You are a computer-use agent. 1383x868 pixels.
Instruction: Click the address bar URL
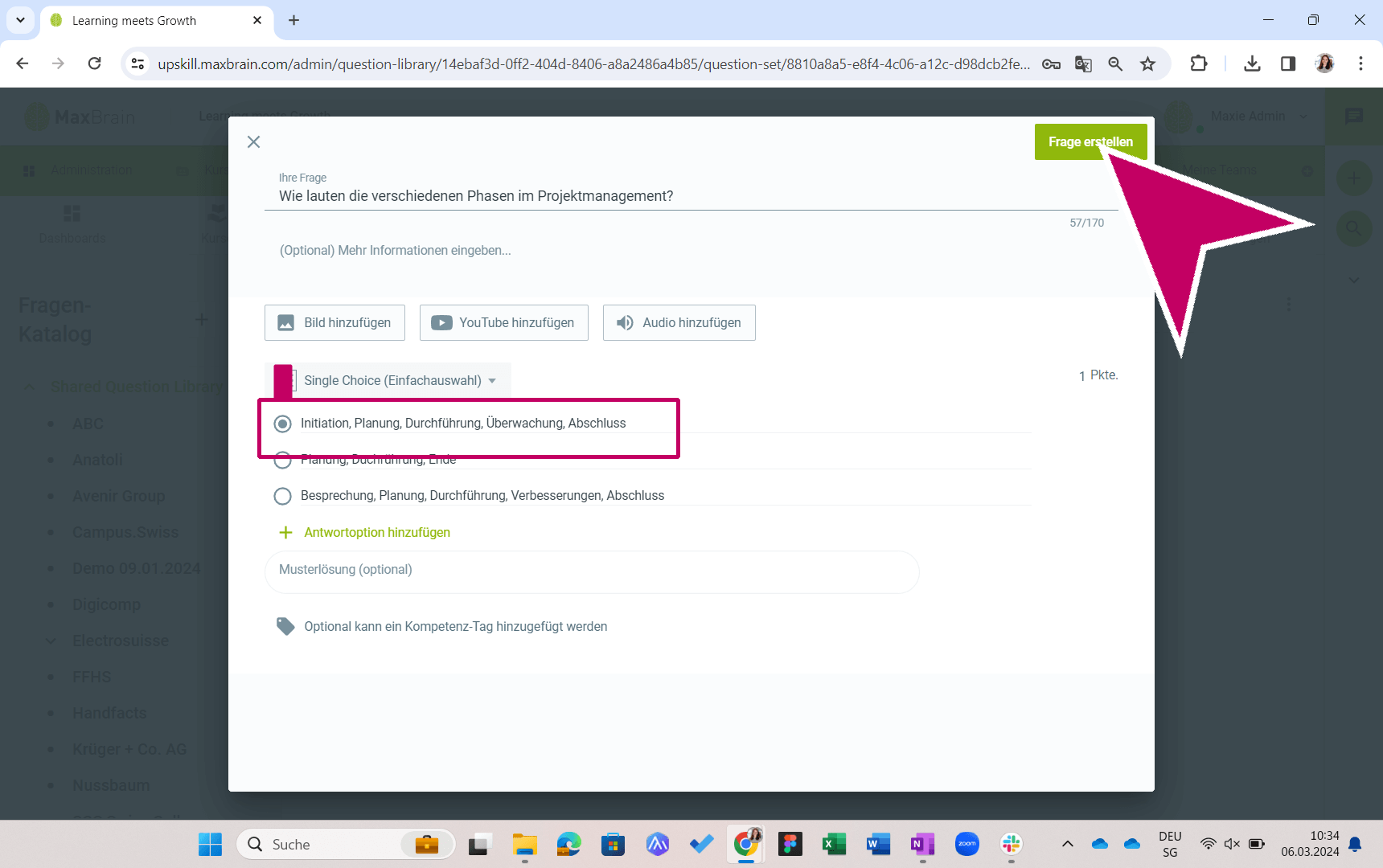coord(593,63)
